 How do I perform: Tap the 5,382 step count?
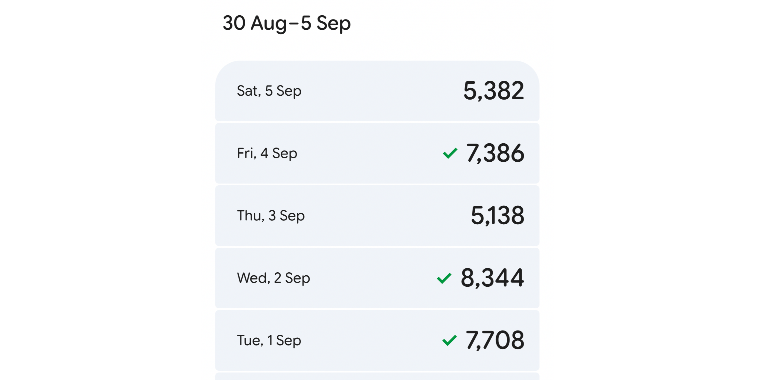pos(493,91)
